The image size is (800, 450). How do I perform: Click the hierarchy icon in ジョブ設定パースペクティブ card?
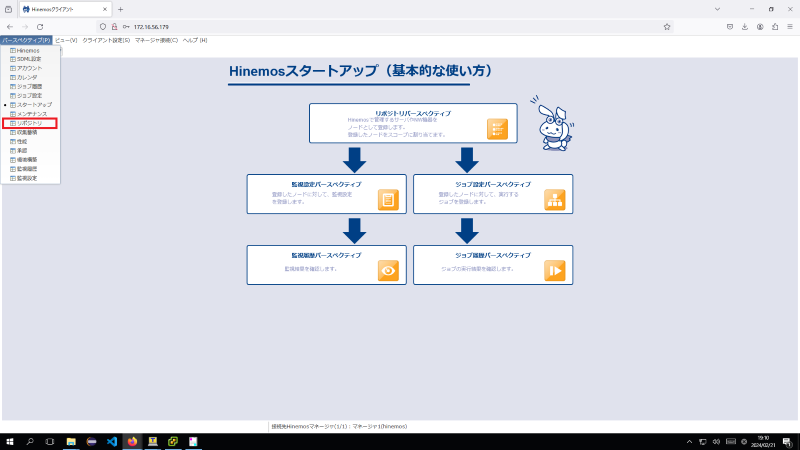click(555, 199)
